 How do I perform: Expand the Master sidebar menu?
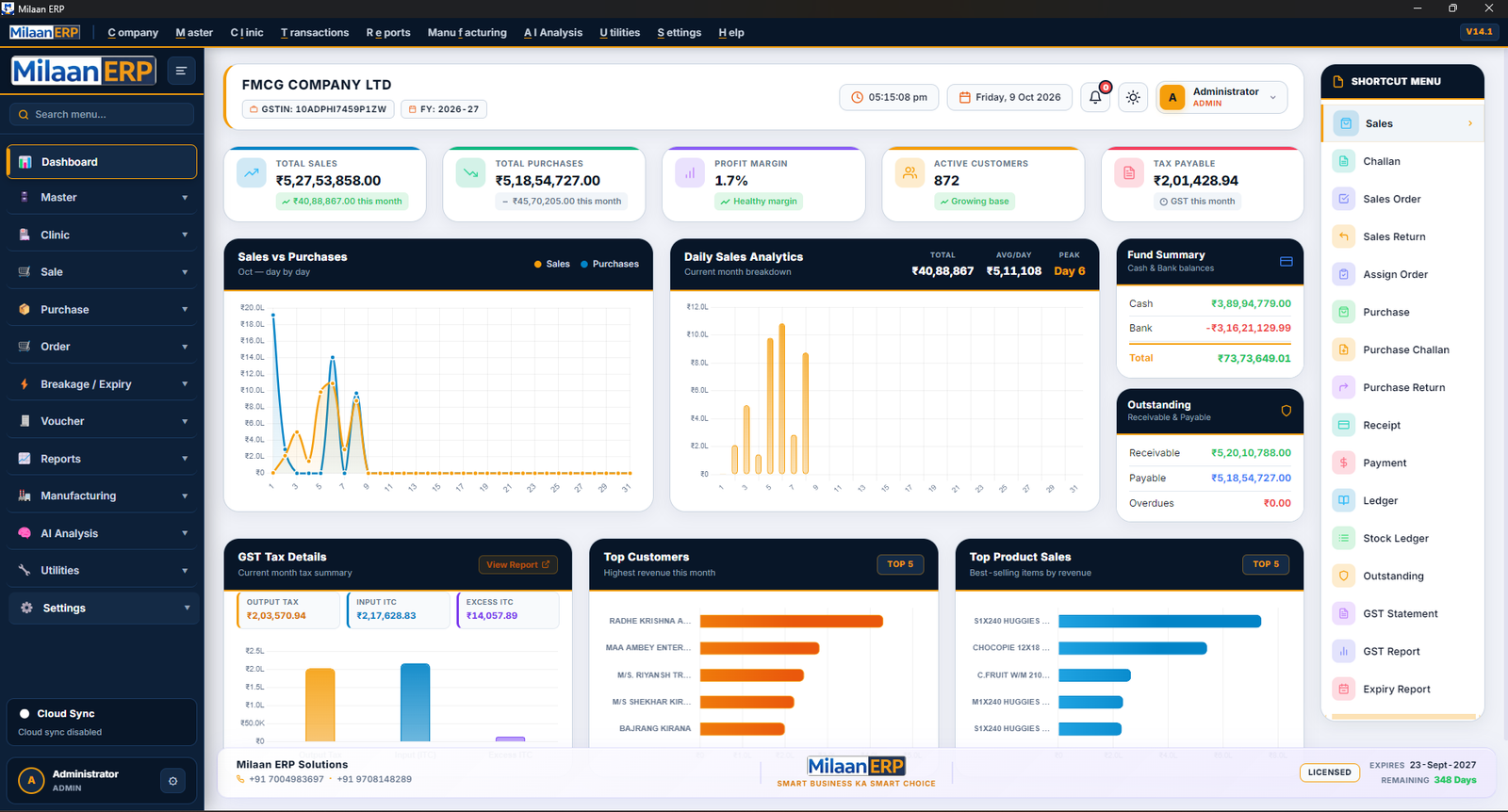click(x=102, y=198)
